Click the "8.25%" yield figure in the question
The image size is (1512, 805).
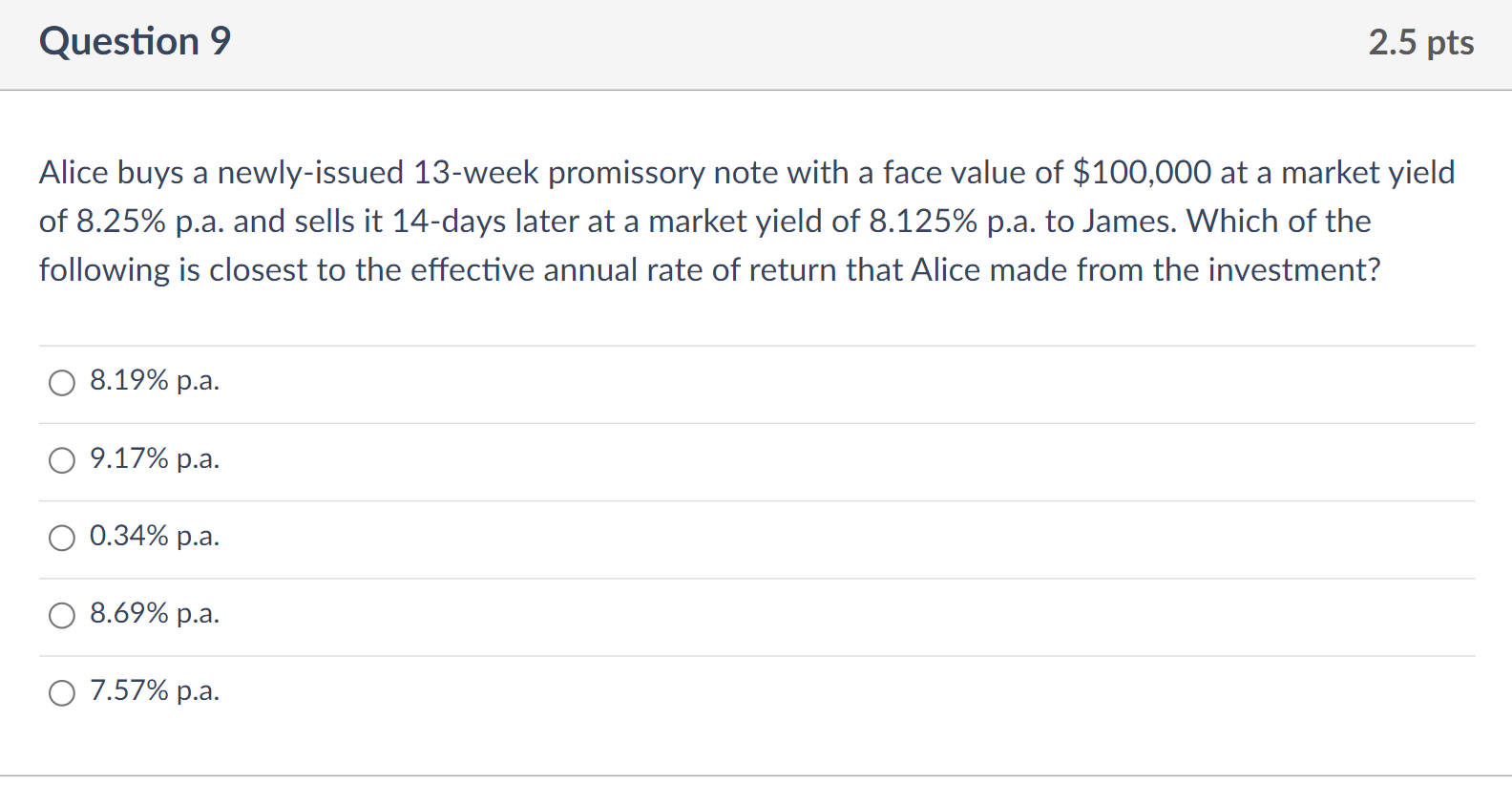point(121,222)
